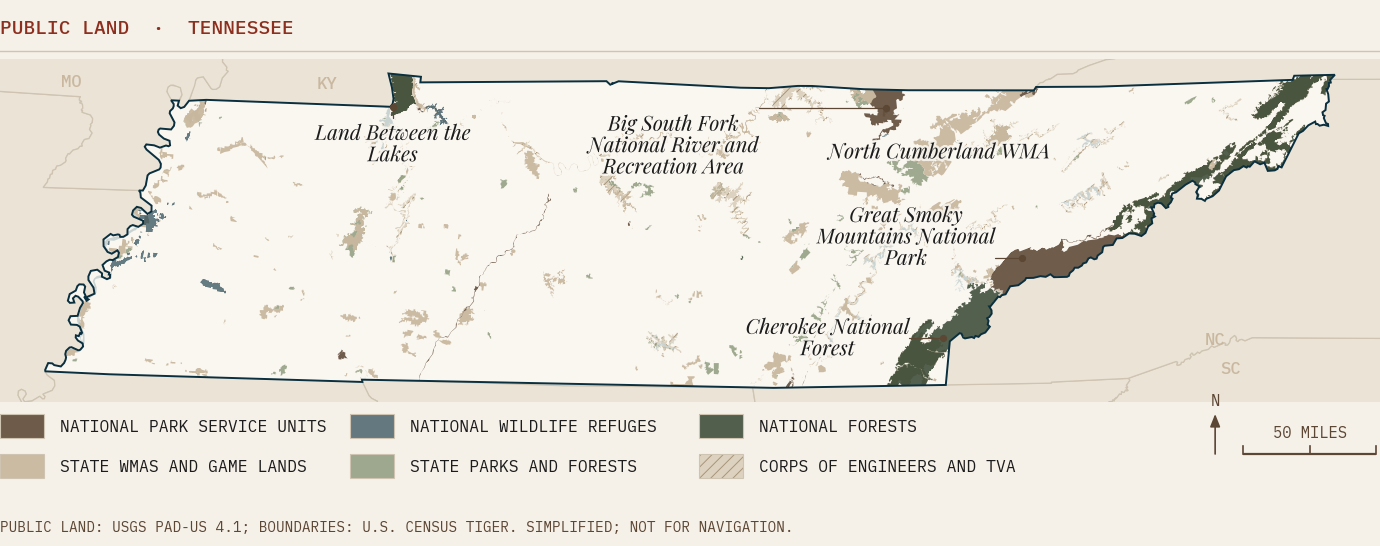Click the SC state abbreviation

[1230, 369]
